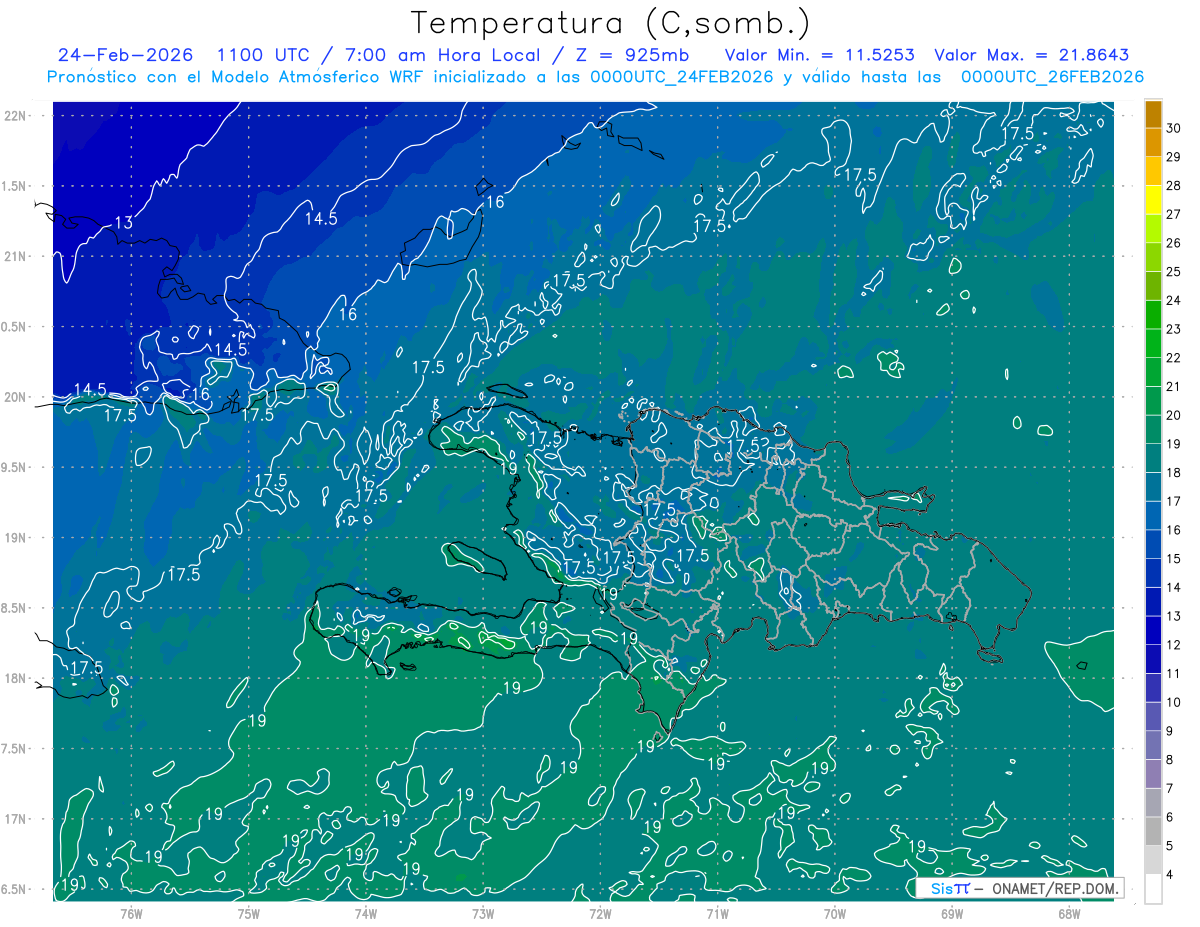The width and height of the screenshot is (1200, 927).
Task: Click the color bar segment between 16 and 17
Action: coord(1153,516)
